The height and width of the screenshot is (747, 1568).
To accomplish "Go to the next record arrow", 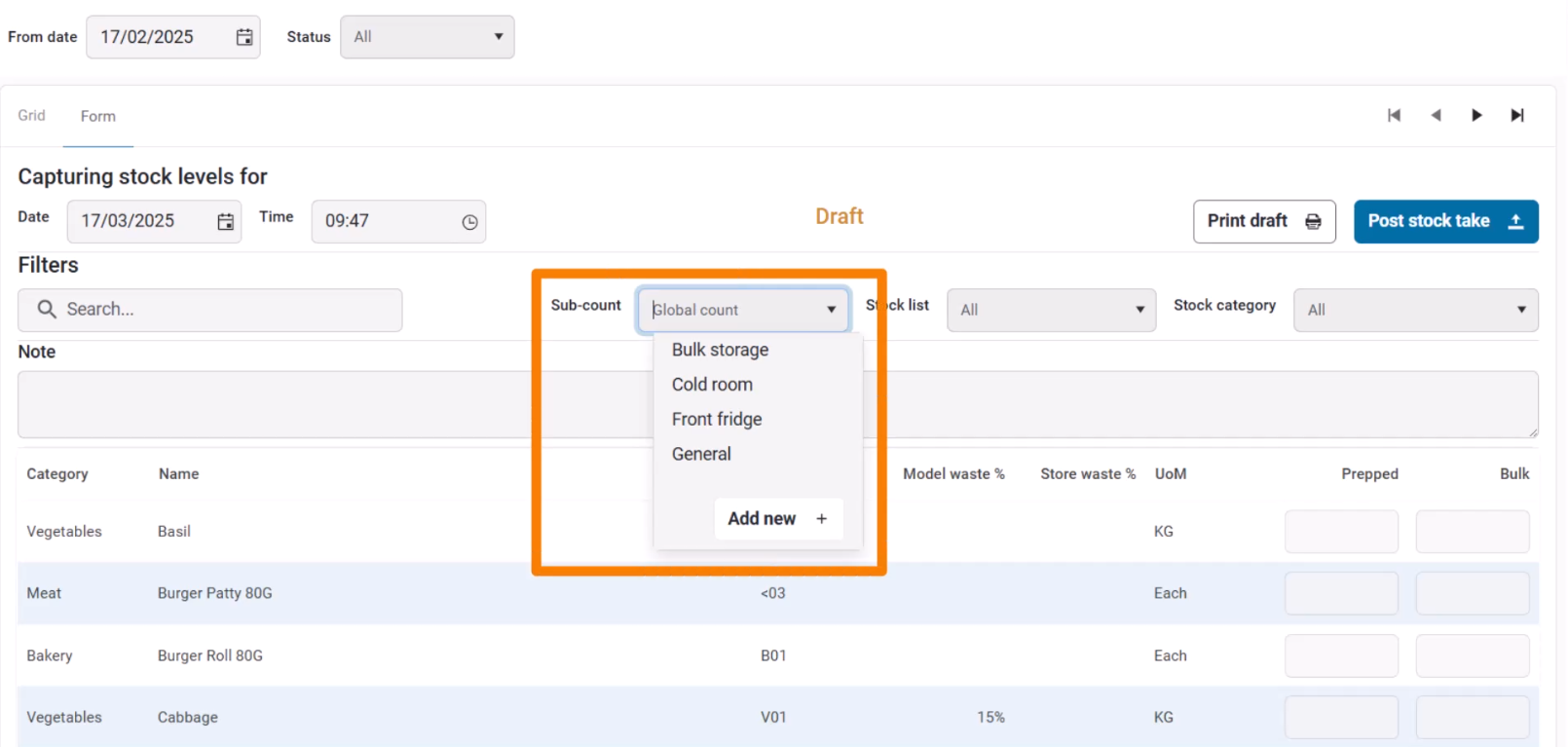I will (1476, 115).
